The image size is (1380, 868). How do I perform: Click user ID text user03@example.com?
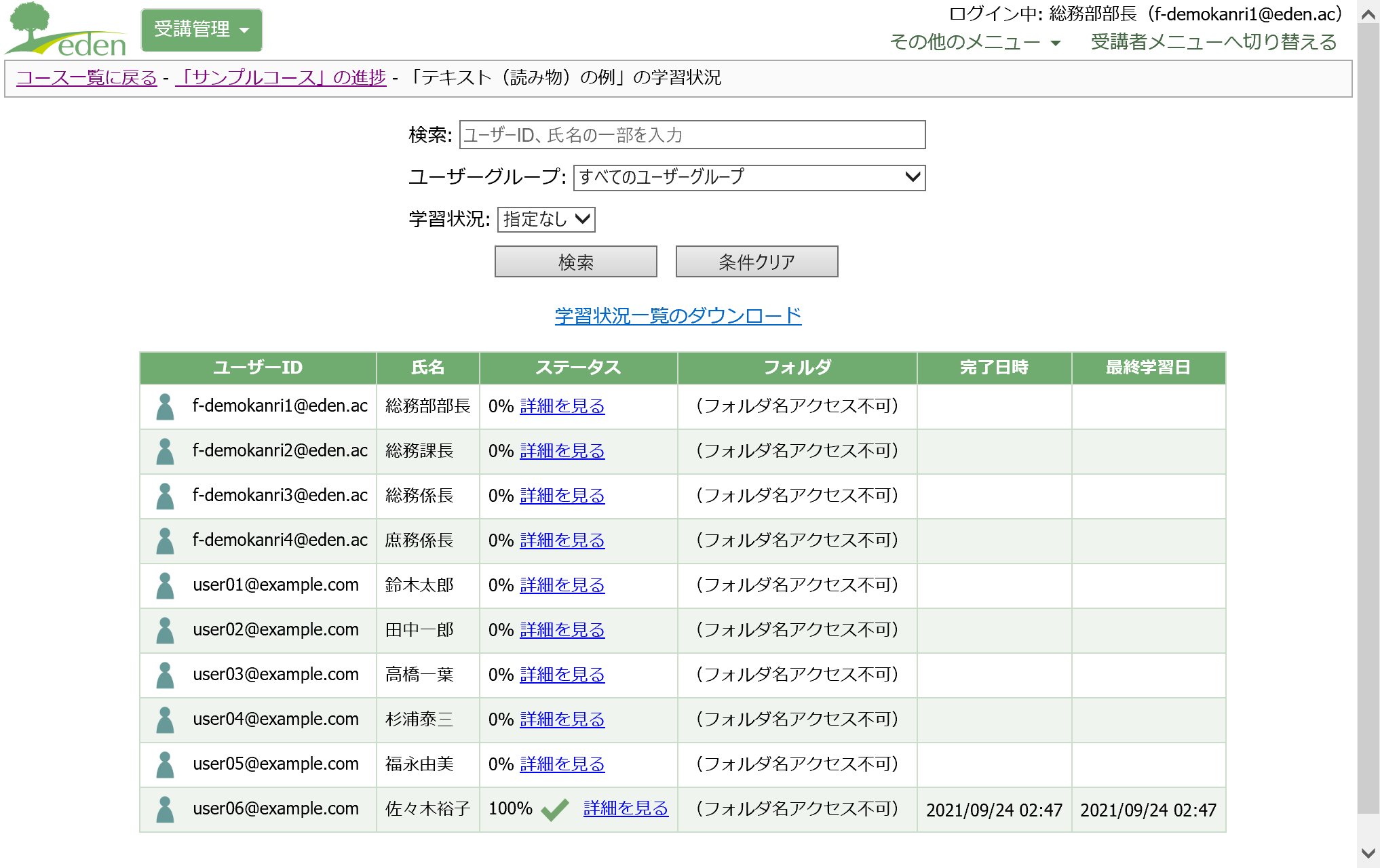[x=276, y=675]
